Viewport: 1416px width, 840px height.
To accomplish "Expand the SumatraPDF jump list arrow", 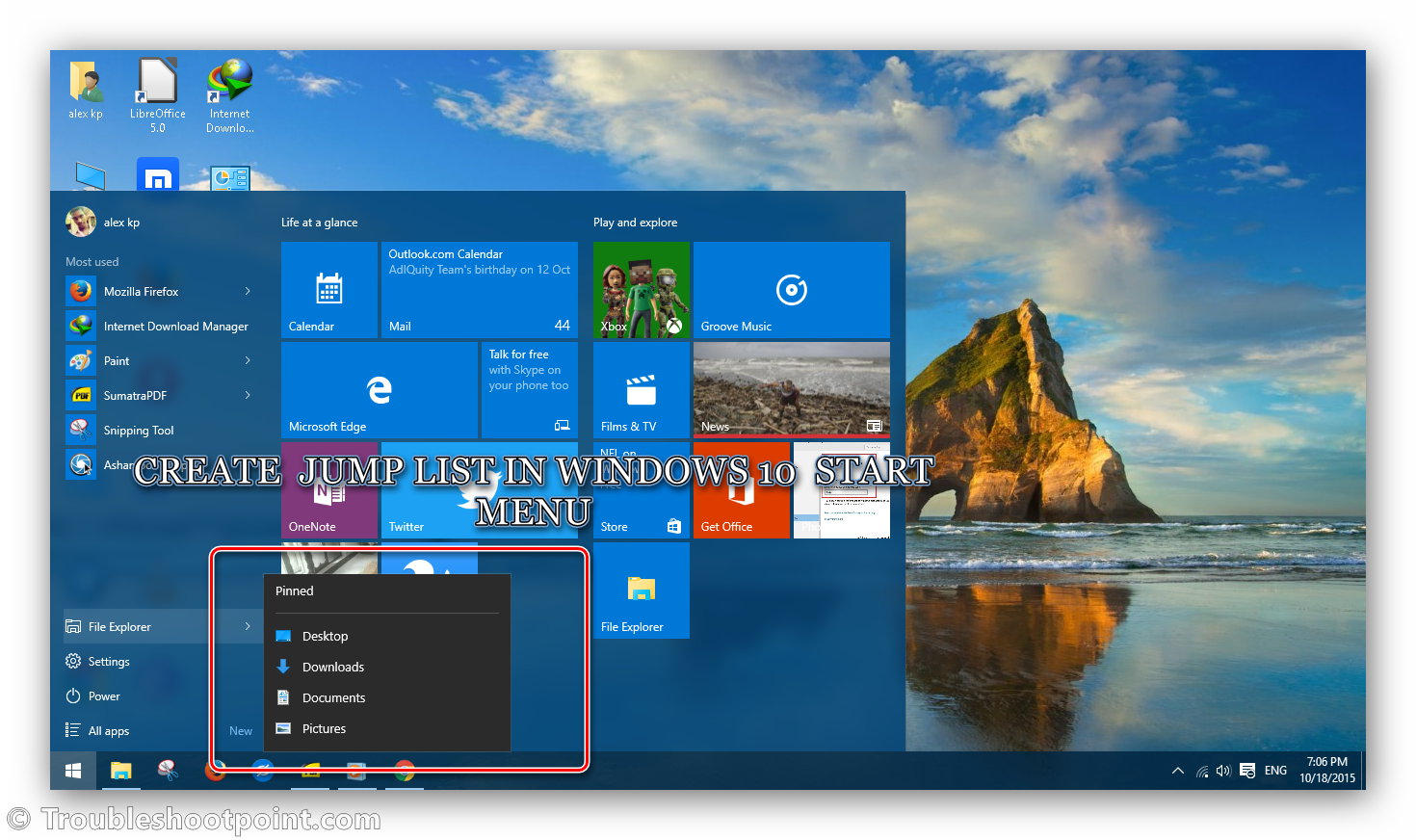I will 248,395.
